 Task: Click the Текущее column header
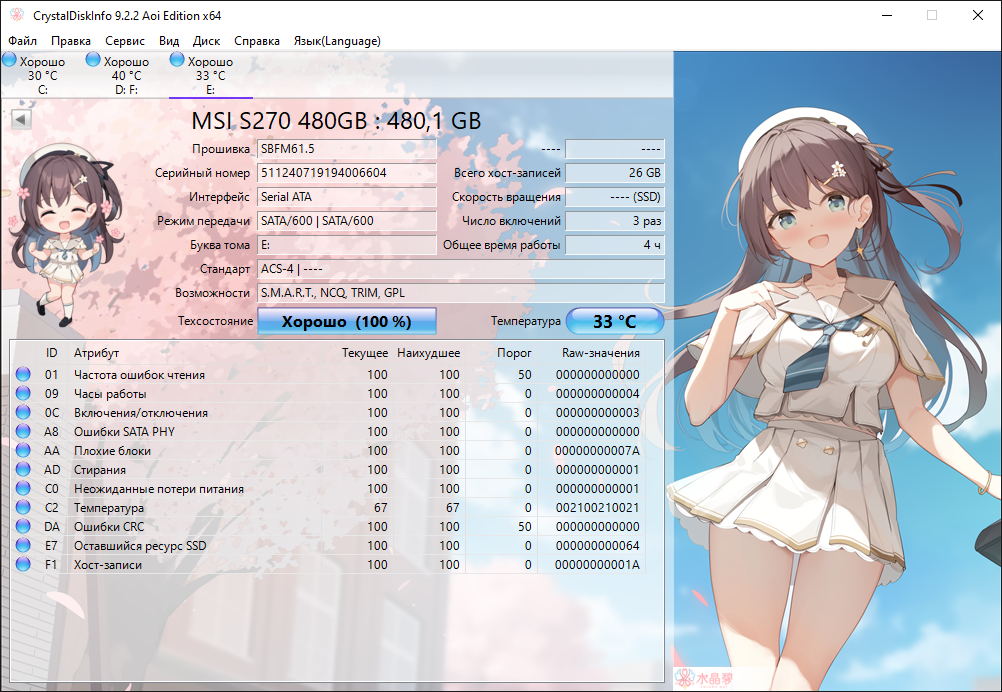[364, 353]
